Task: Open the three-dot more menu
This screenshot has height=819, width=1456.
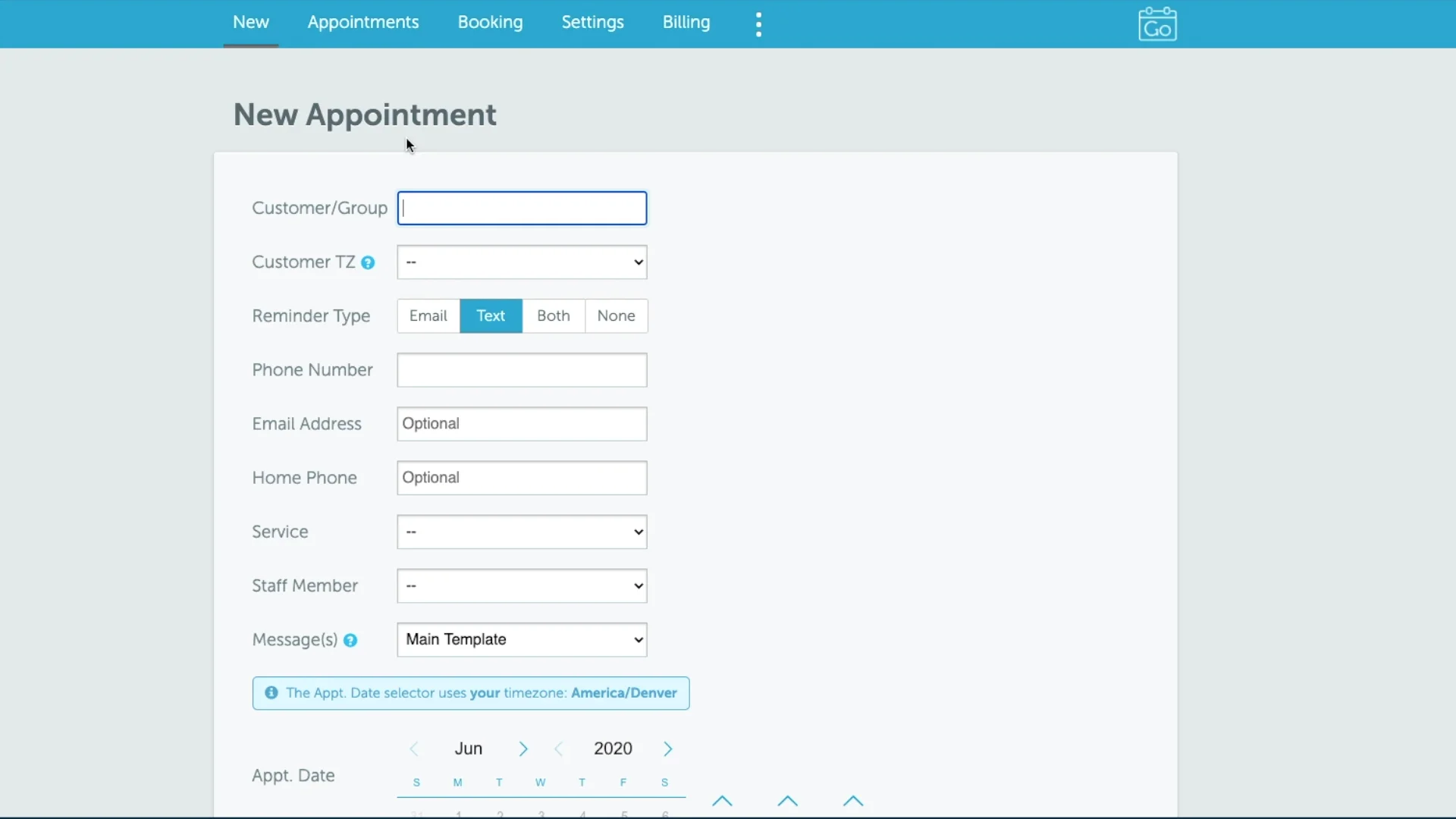Action: pos(759,24)
